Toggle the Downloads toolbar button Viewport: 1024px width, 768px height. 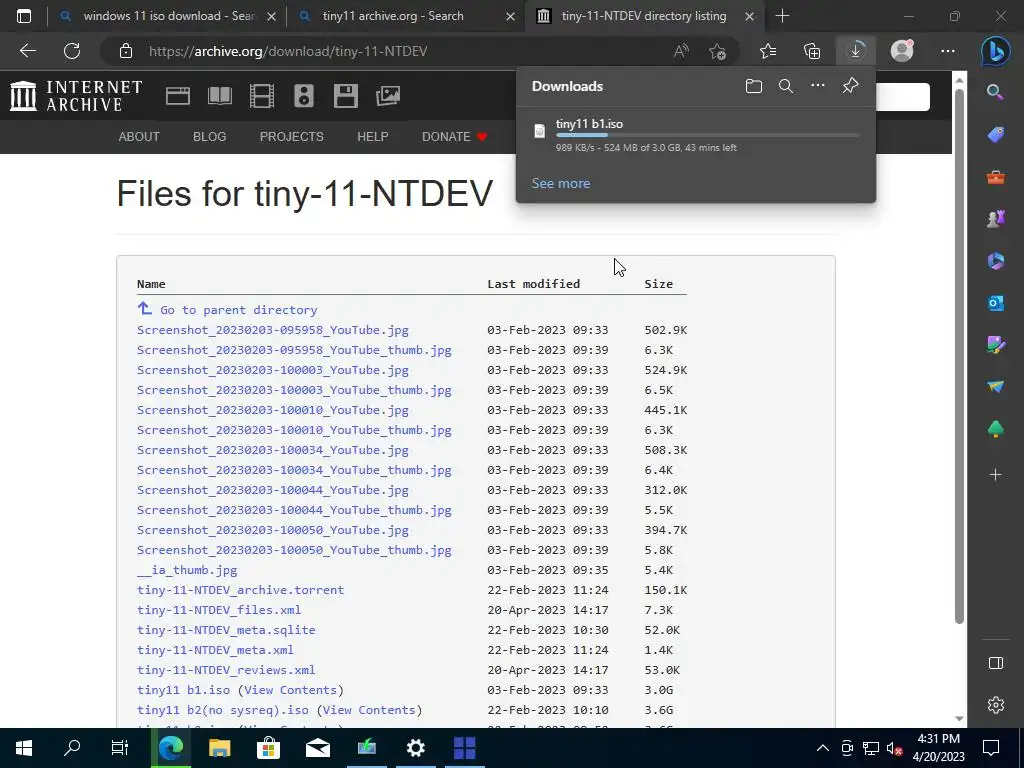point(856,51)
